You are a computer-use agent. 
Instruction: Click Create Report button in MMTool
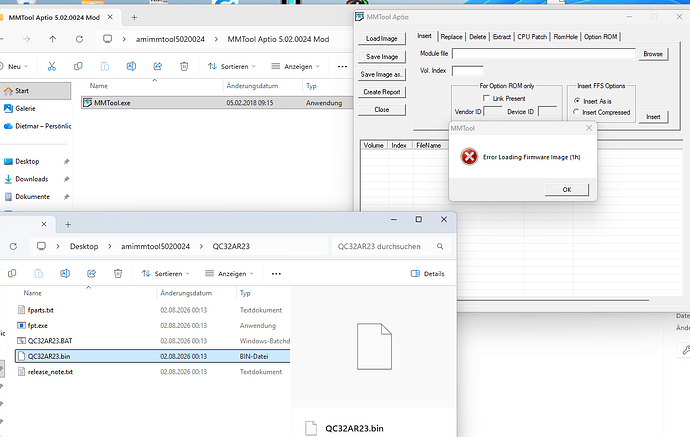coord(382,92)
